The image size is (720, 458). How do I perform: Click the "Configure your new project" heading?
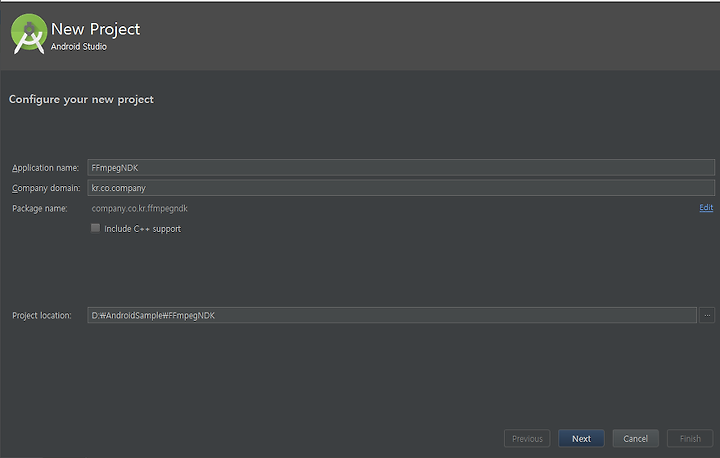click(x=81, y=100)
